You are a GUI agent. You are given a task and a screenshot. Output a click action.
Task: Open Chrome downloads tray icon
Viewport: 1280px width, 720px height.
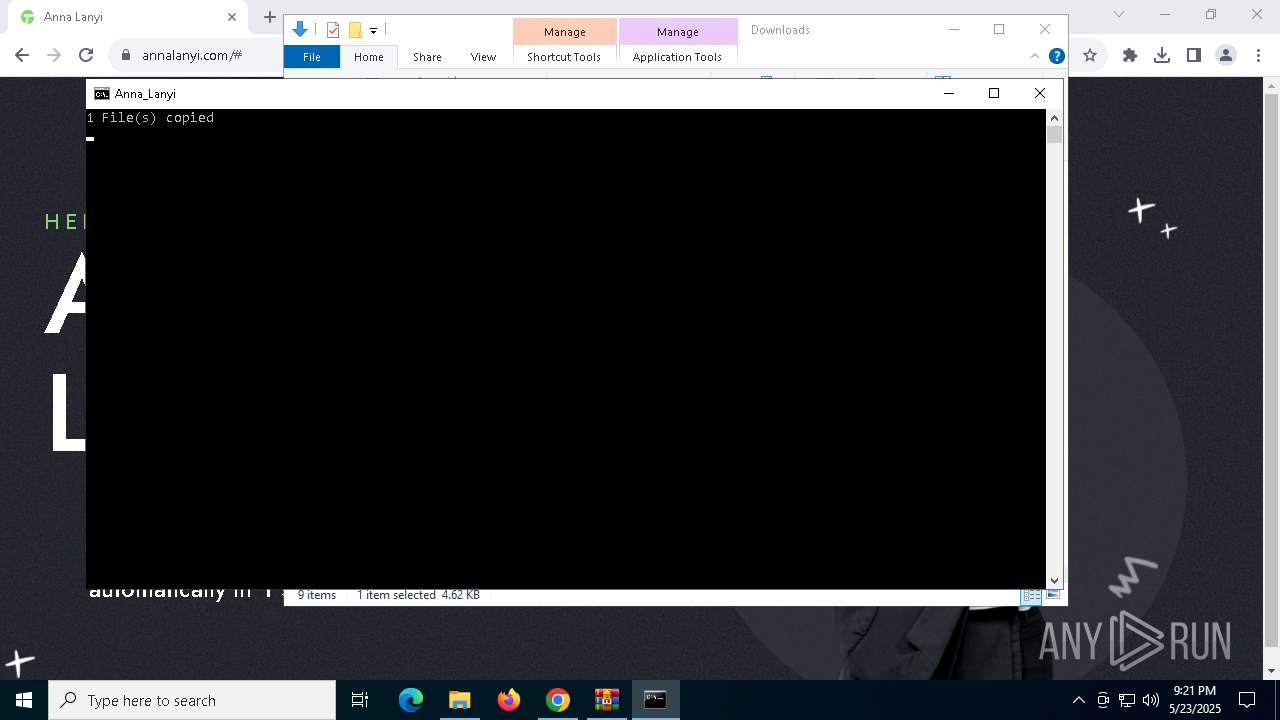coord(1162,56)
